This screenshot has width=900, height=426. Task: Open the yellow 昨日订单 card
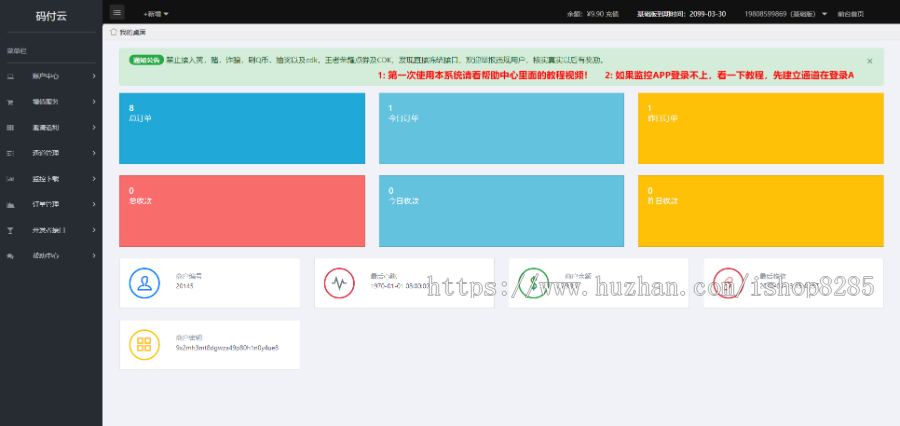coord(761,128)
